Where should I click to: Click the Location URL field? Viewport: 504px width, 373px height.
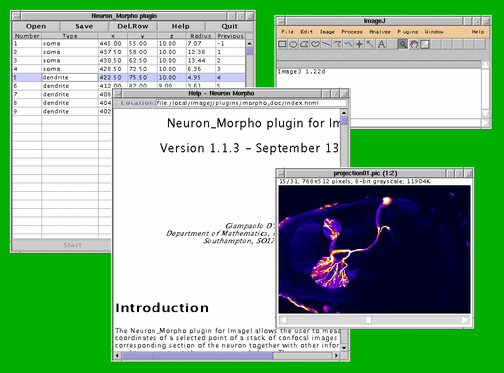[x=251, y=103]
